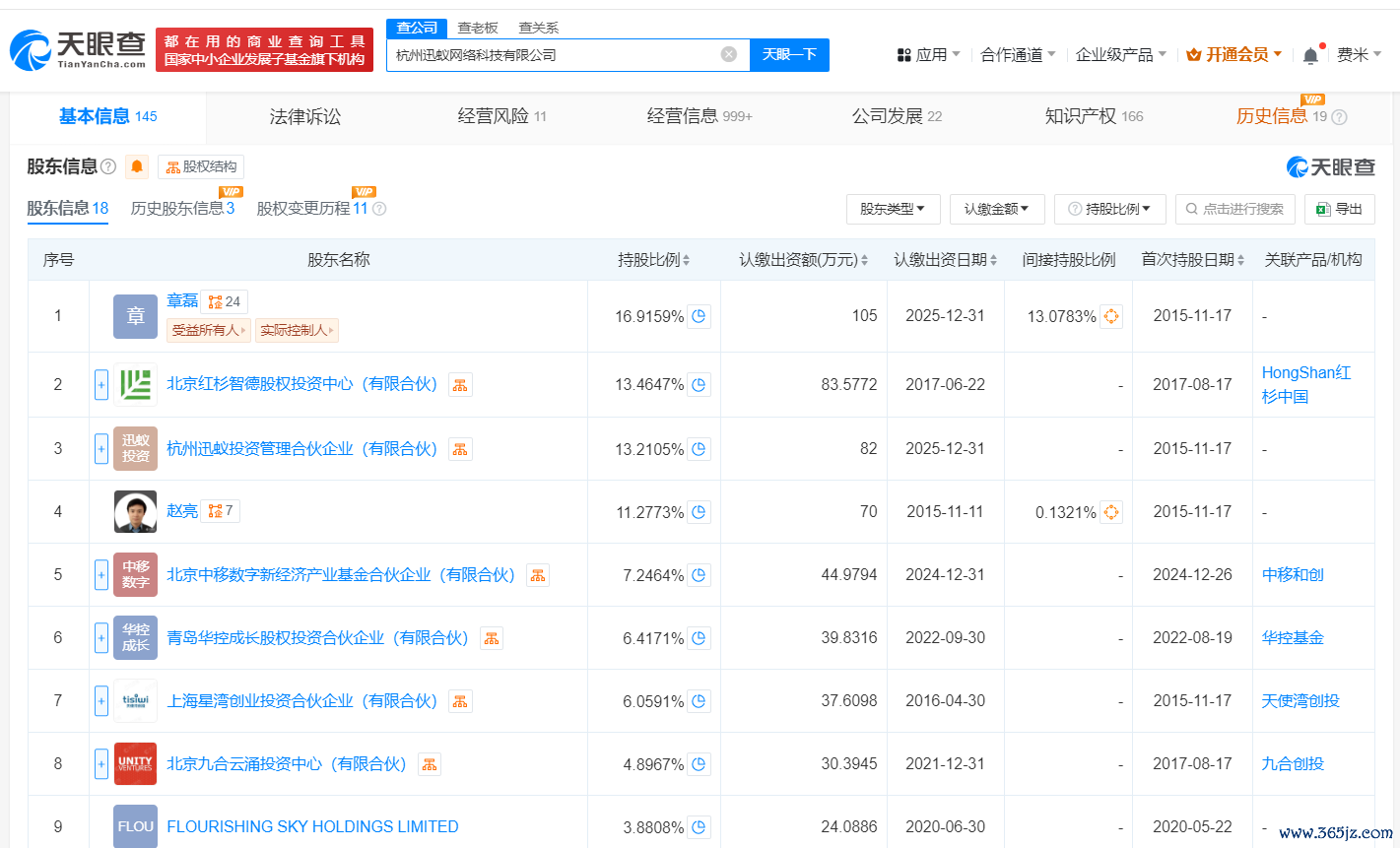Click 开通会员 membership button

(1234, 55)
